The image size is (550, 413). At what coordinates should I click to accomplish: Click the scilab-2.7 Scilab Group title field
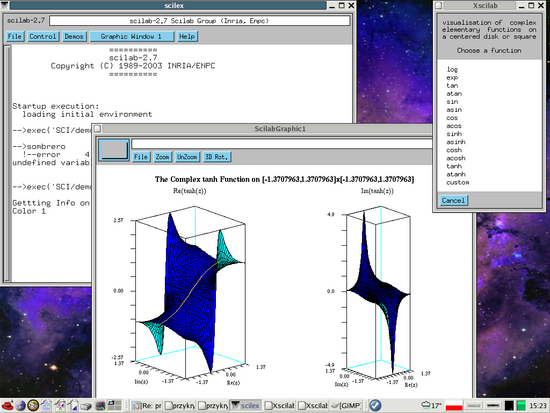199,21
